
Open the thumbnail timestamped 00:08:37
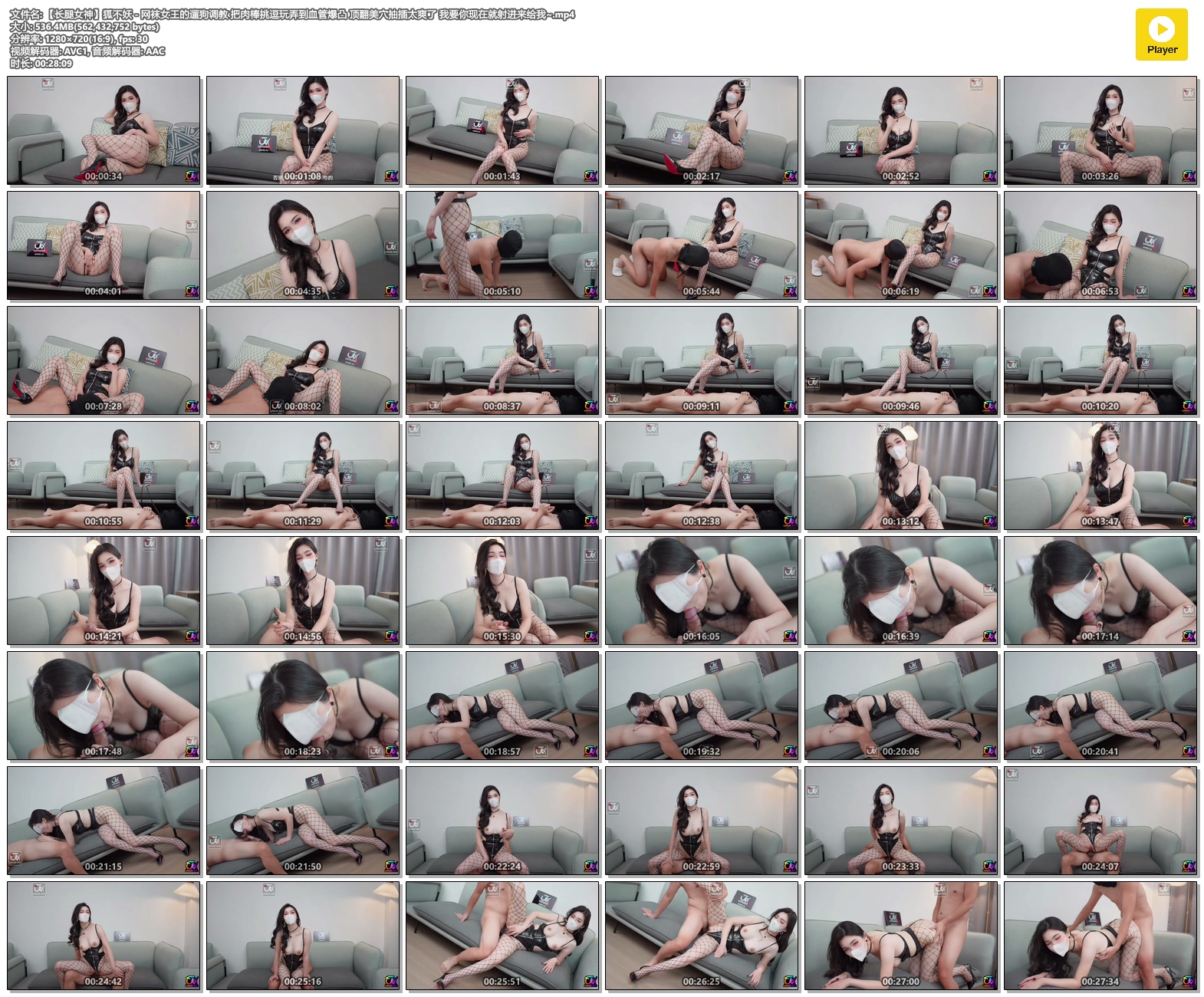click(x=502, y=360)
